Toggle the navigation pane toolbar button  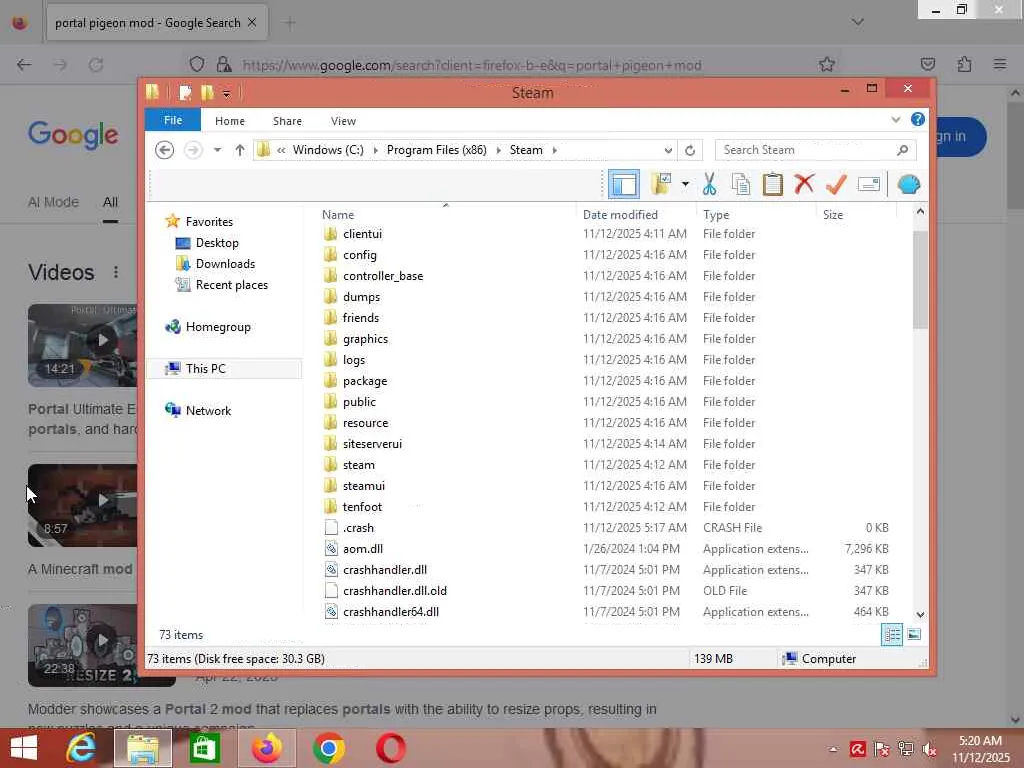[x=624, y=185]
